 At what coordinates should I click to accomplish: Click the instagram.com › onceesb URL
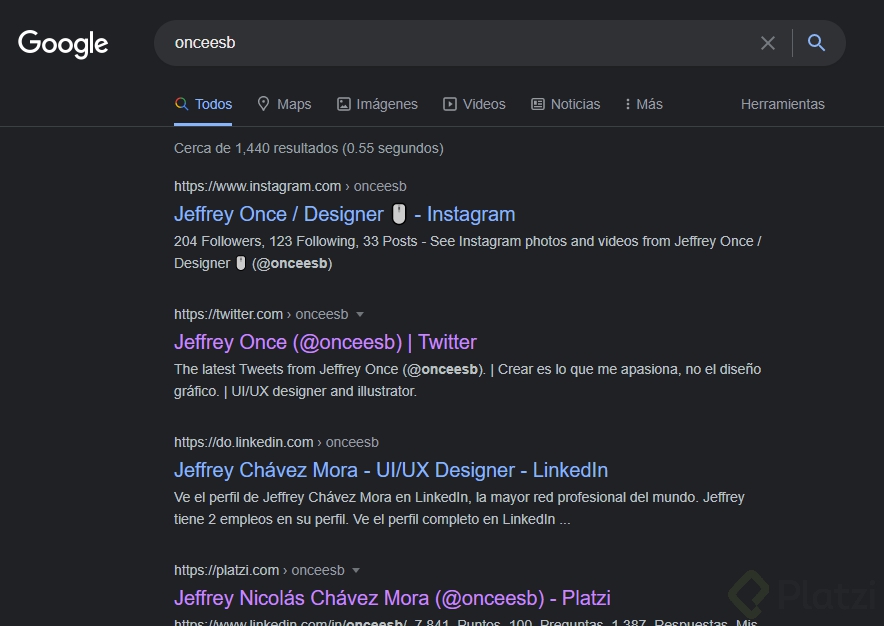point(290,187)
